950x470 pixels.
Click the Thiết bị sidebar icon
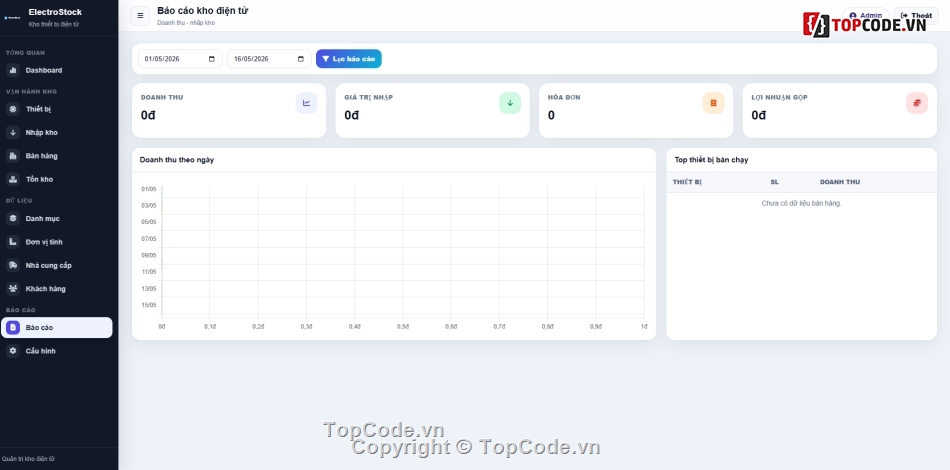(13, 109)
